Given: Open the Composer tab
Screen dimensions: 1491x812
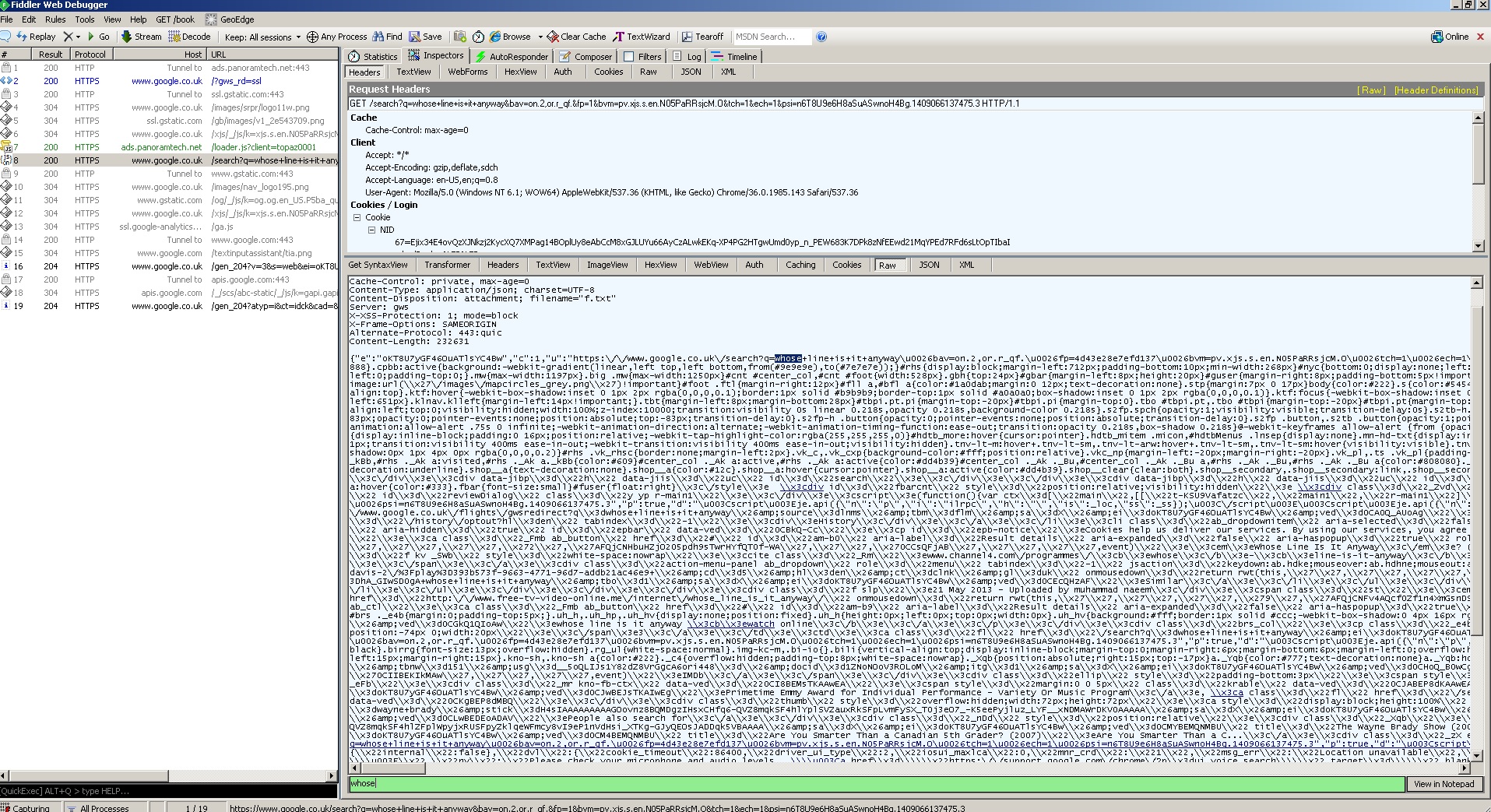Looking at the screenshot, I should pos(585,57).
